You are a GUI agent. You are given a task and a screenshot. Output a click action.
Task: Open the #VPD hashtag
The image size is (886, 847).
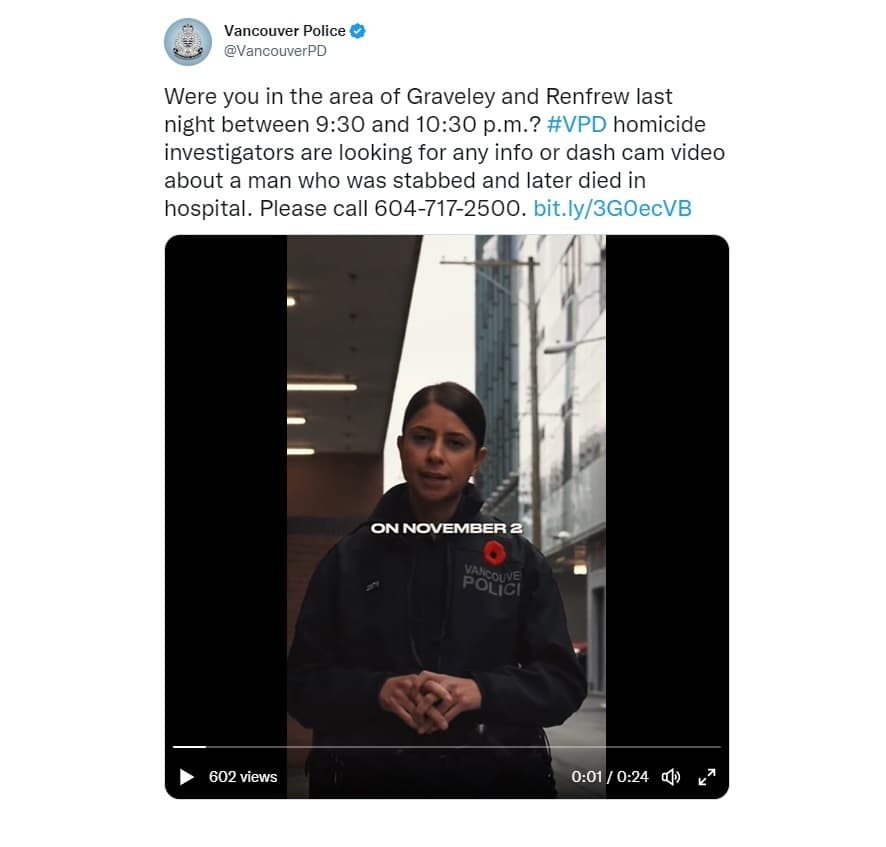coord(577,124)
